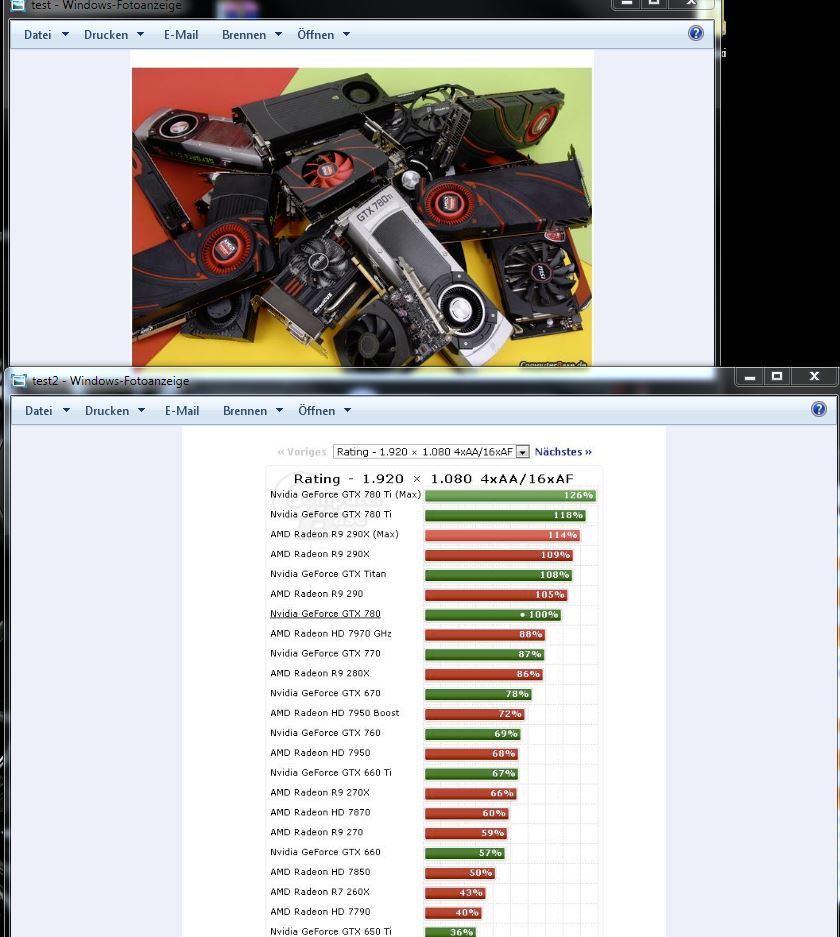Select the Nvidia GeForce GTX 770 label
This screenshot has width=840, height=937.
[x=325, y=653]
